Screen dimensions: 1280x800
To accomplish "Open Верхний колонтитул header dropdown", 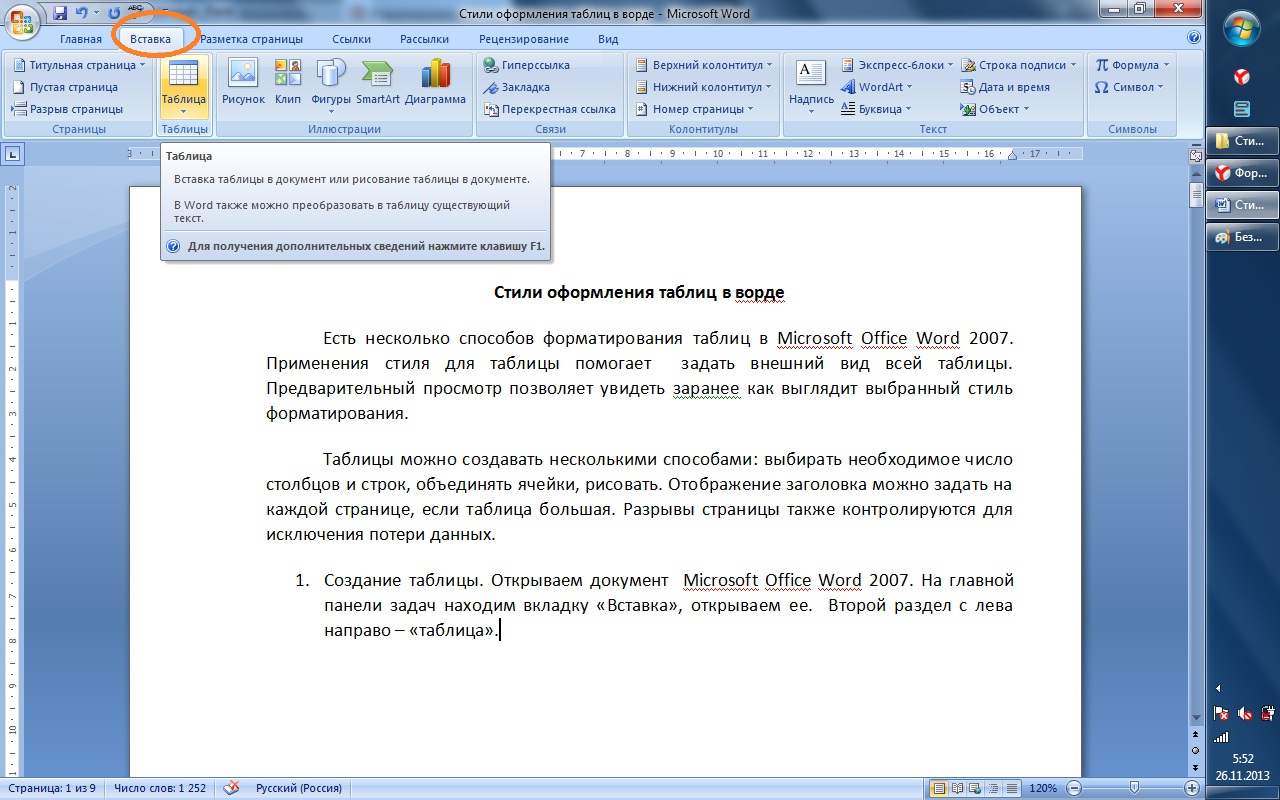I will (706, 65).
